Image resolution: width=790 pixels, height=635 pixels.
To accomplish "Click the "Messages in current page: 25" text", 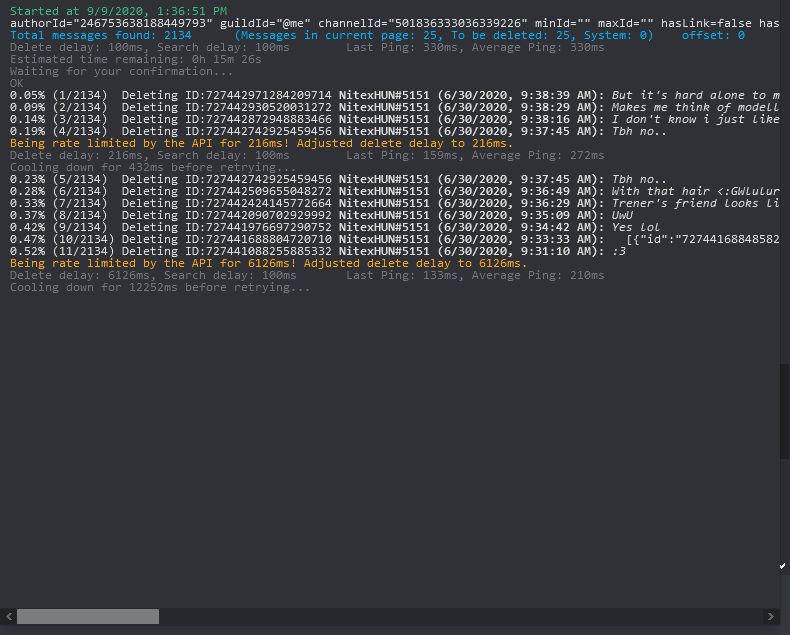I will (x=340, y=35).
